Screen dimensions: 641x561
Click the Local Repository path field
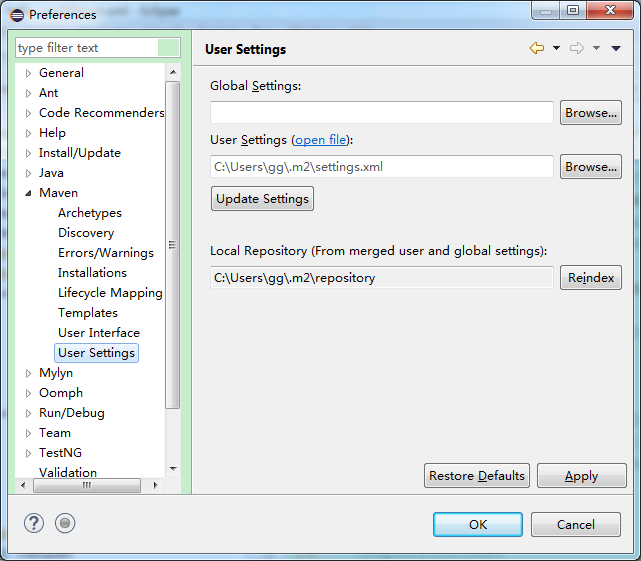tap(382, 278)
